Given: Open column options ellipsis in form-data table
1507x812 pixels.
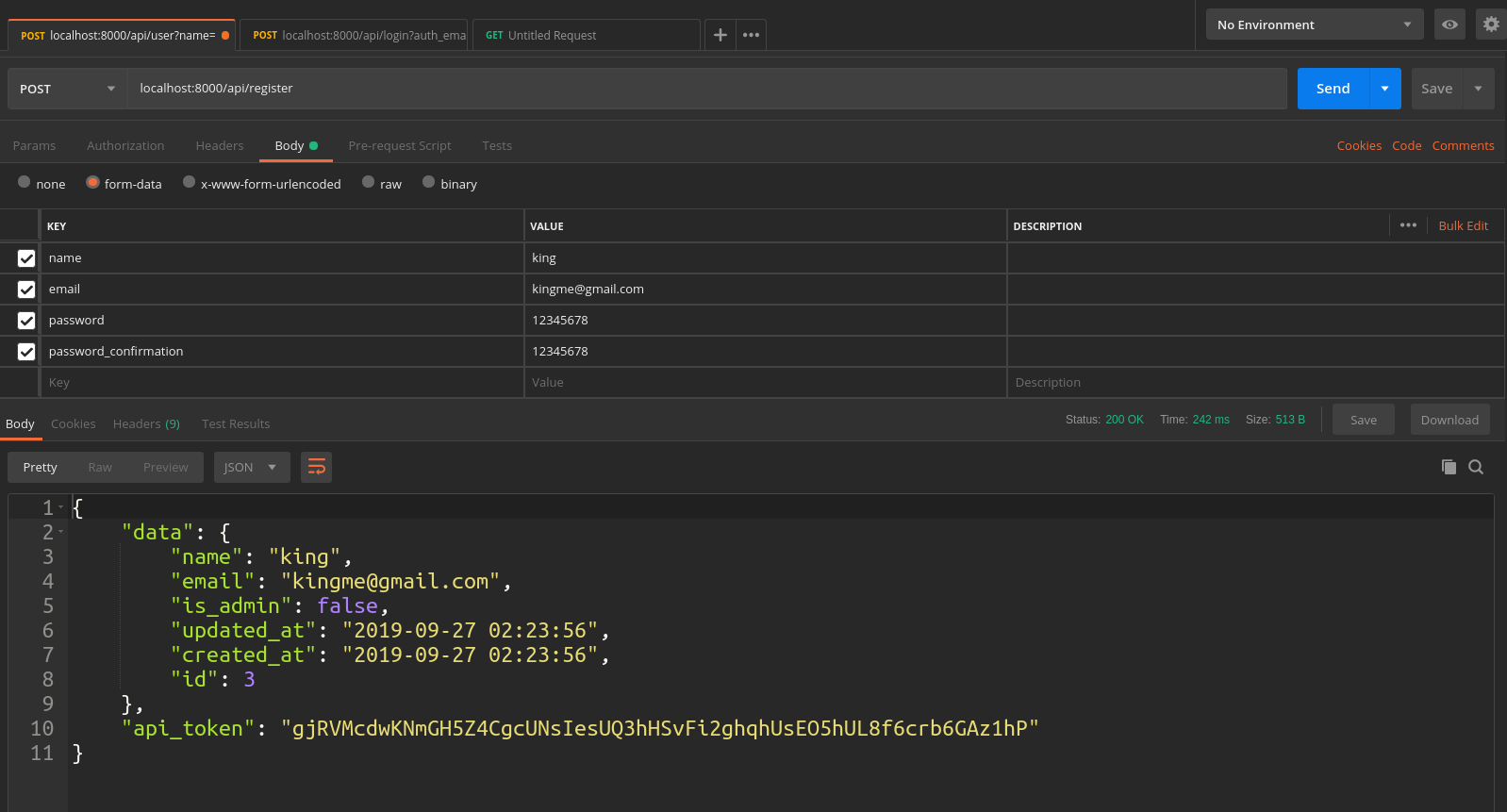Looking at the screenshot, I should [x=1408, y=225].
